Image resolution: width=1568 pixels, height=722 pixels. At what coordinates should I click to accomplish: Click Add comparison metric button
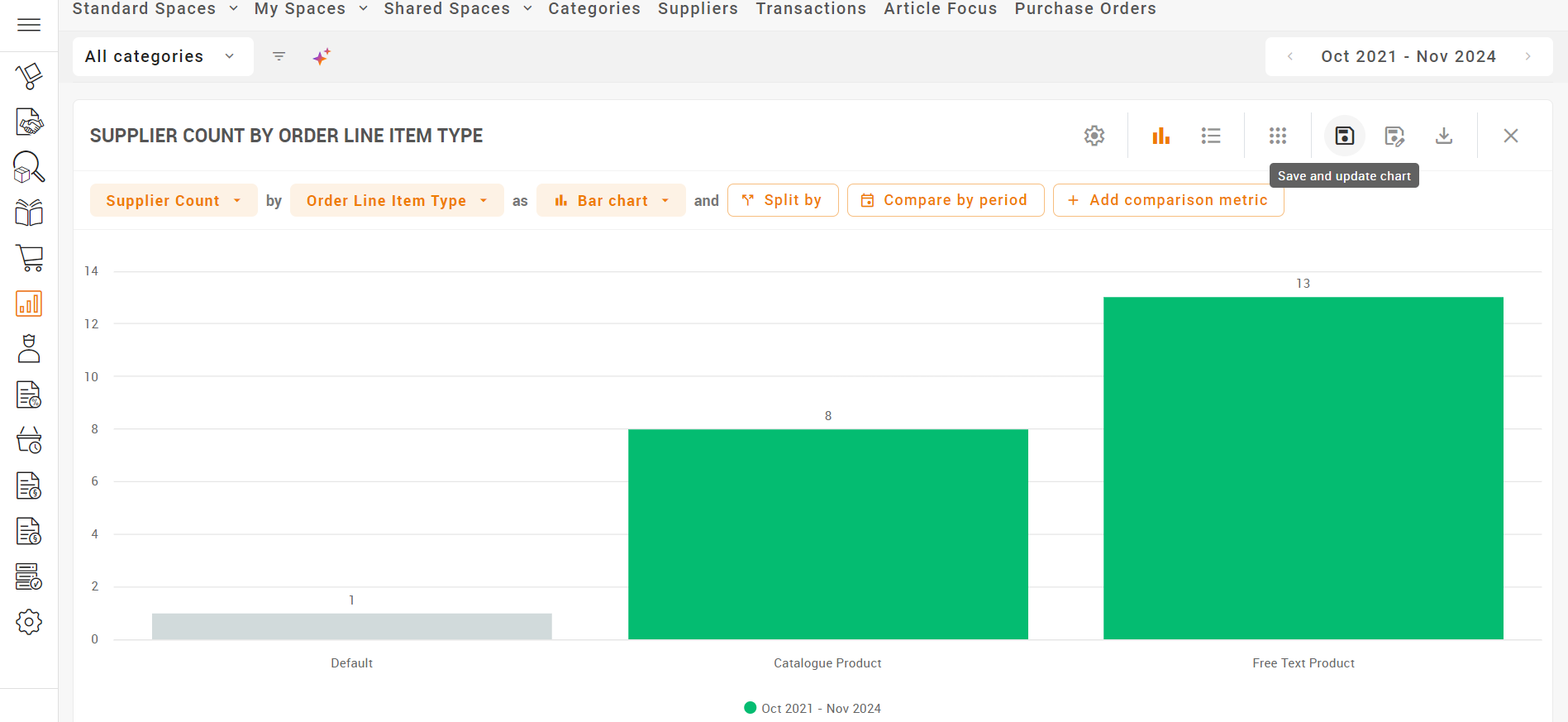tap(1168, 200)
